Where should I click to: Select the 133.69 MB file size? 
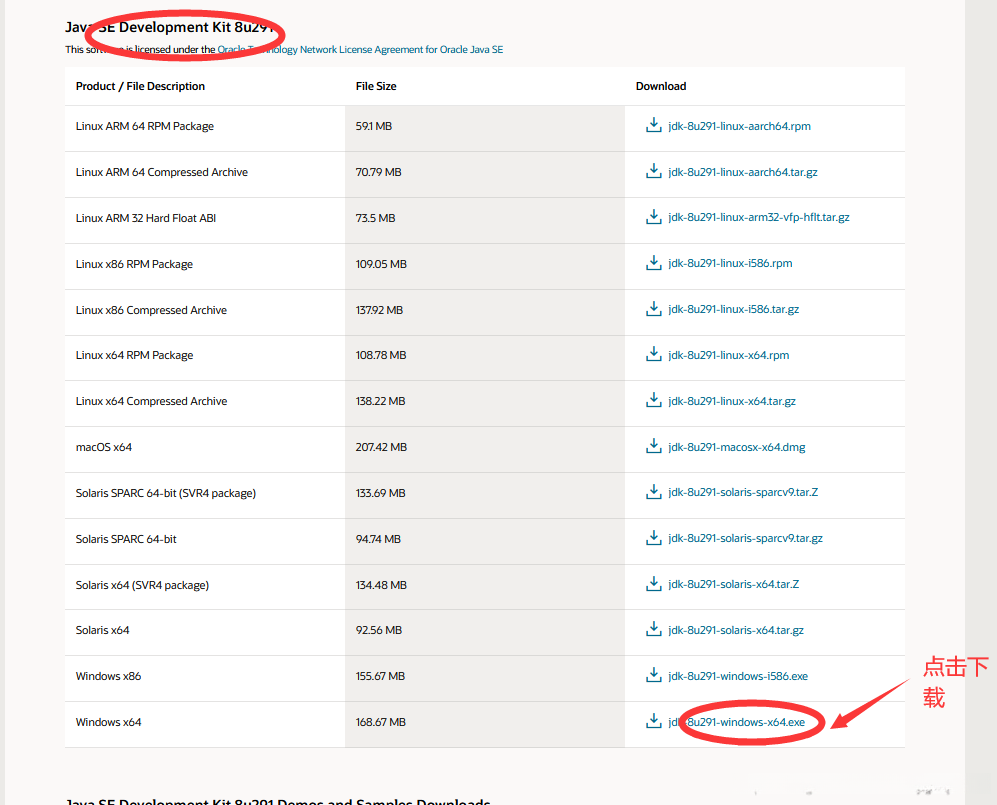pyautogui.click(x=380, y=493)
